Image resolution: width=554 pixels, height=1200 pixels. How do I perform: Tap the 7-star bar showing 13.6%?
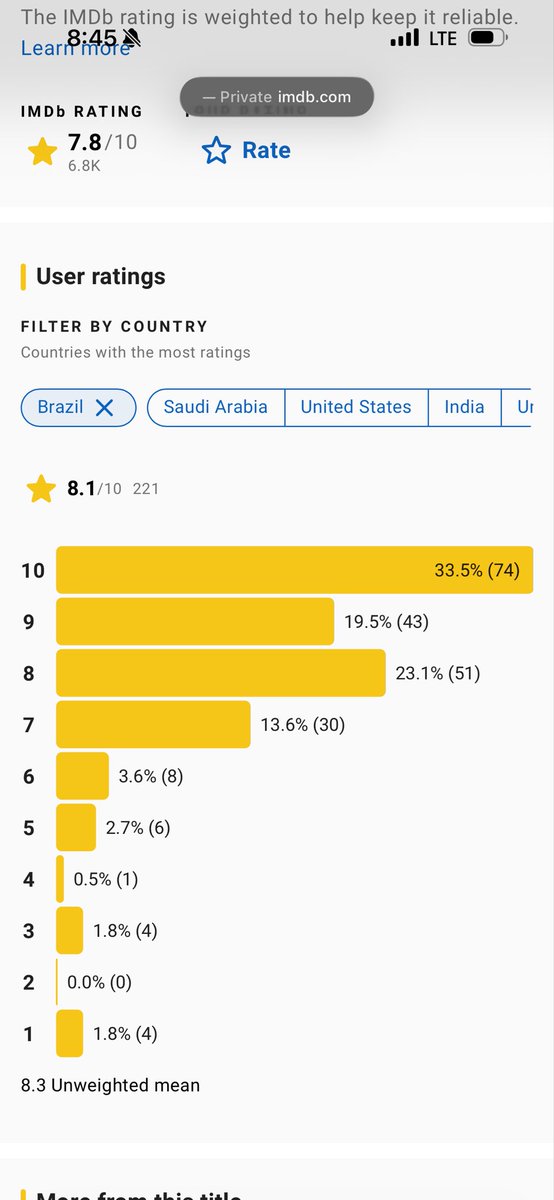153,725
